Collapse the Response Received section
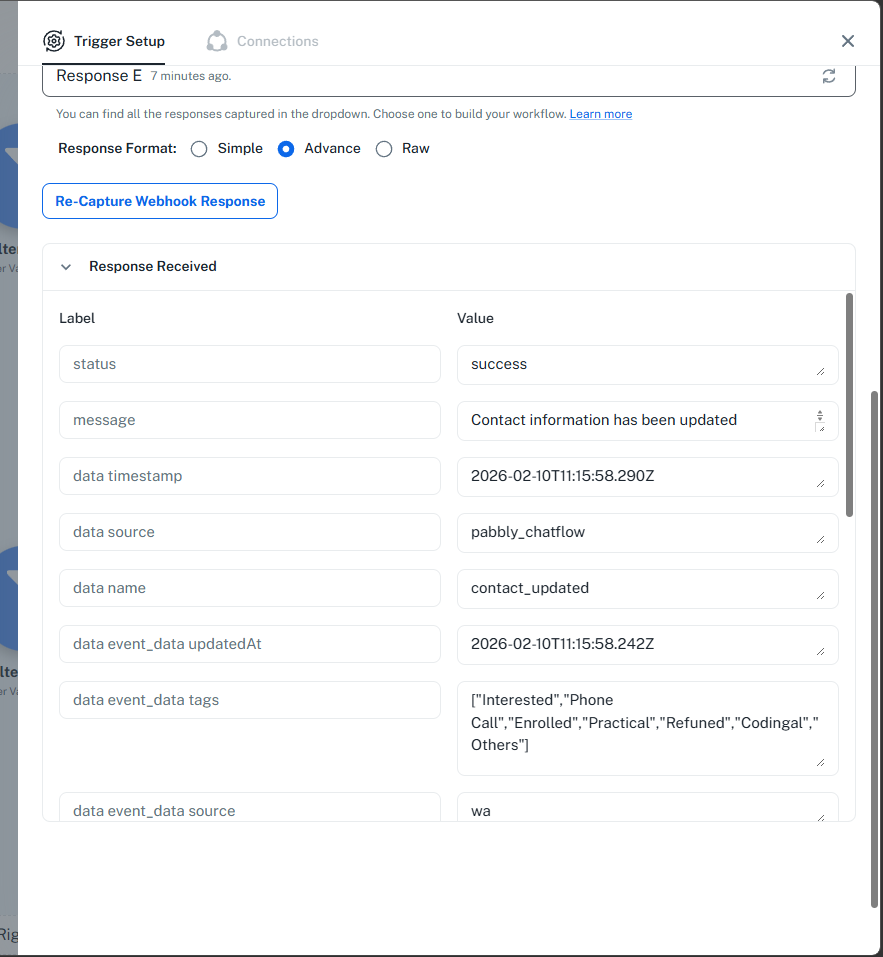 click(66, 267)
